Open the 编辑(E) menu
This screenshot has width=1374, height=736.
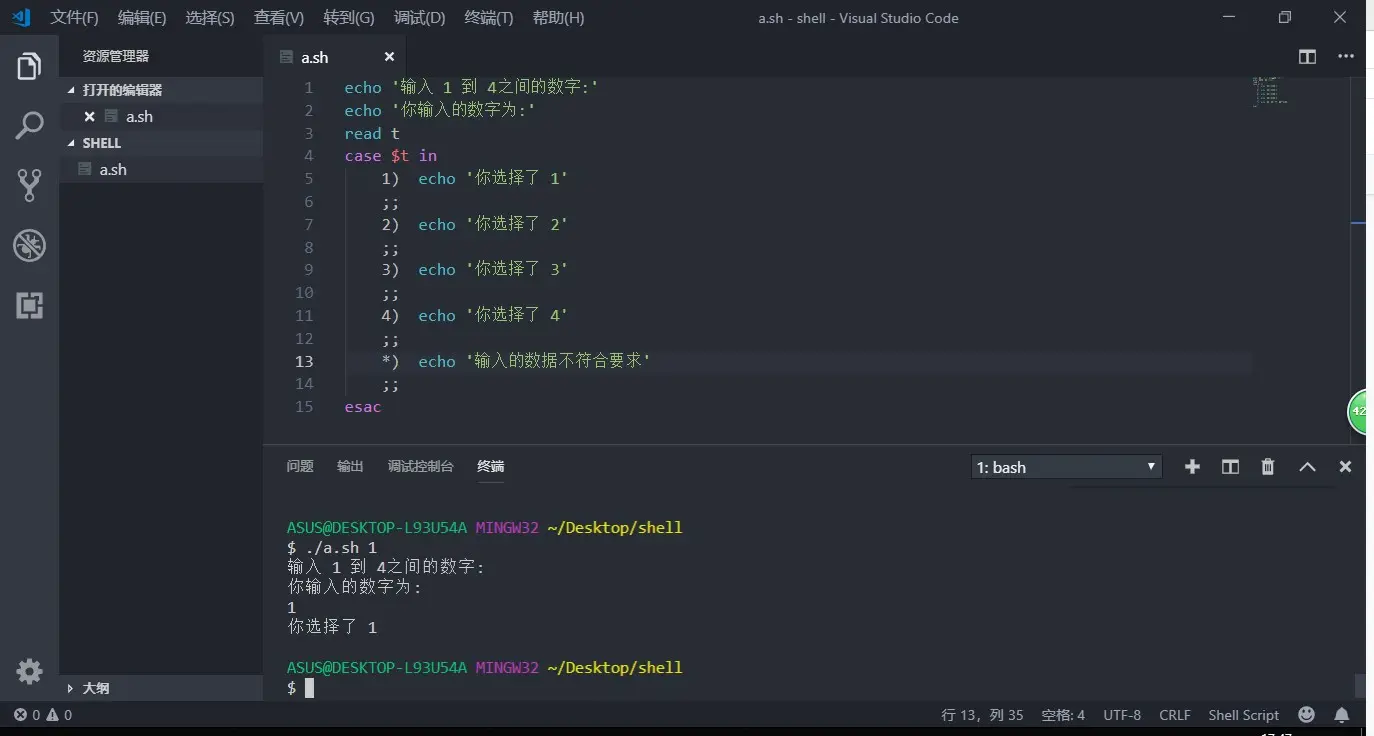pyautogui.click(x=141, y=18)
